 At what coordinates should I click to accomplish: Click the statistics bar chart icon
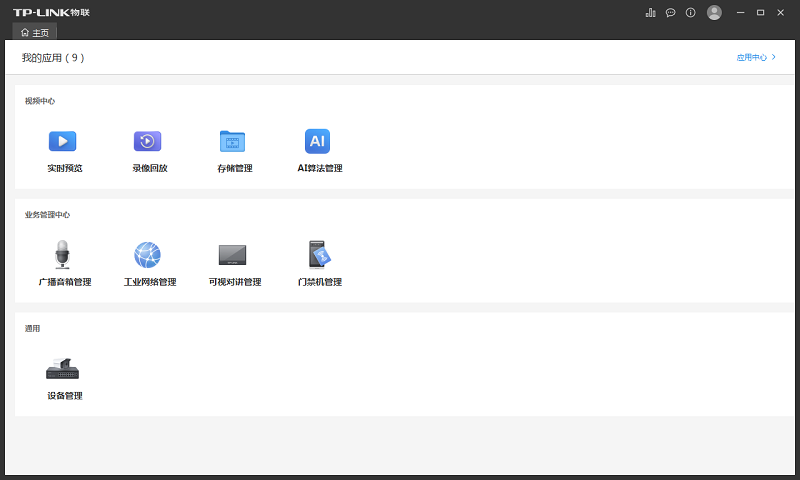click(651, 13)
